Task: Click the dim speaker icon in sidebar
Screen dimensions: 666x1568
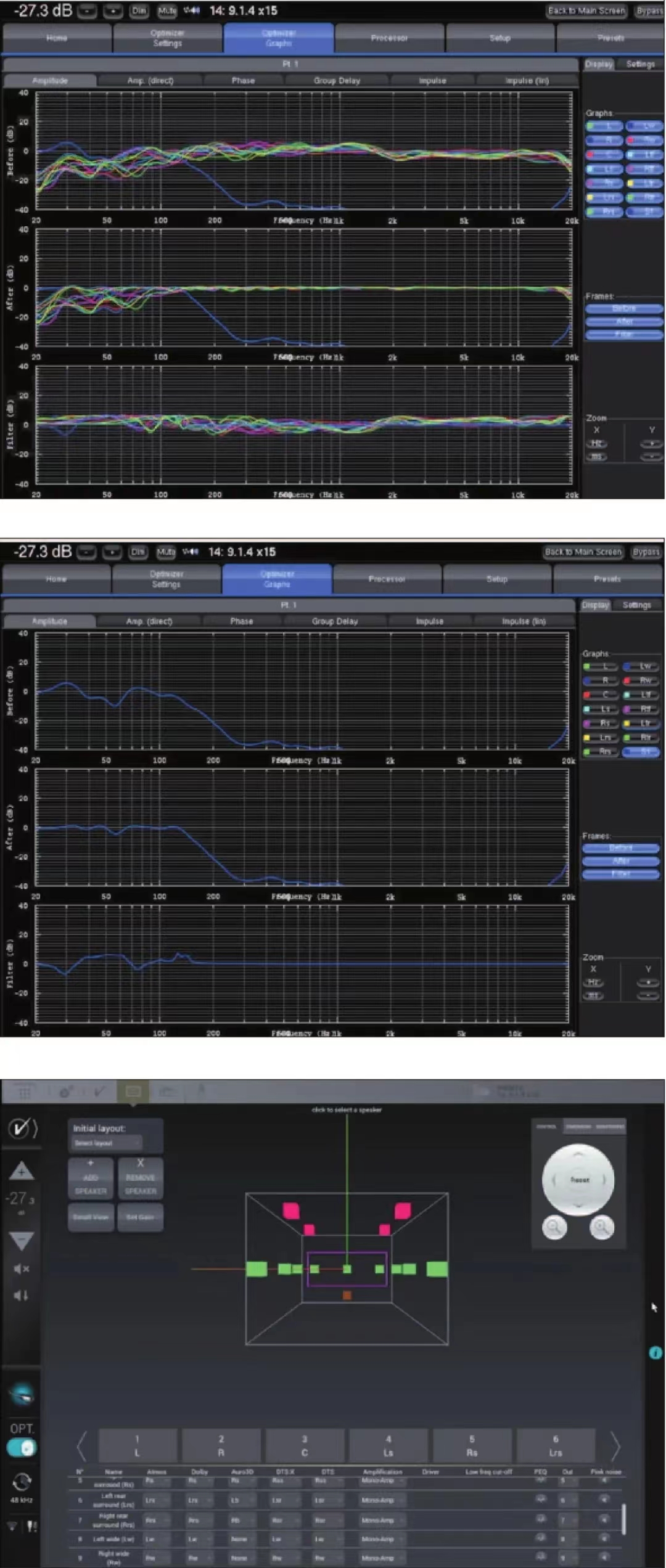Action: (x=21, y=1295)
